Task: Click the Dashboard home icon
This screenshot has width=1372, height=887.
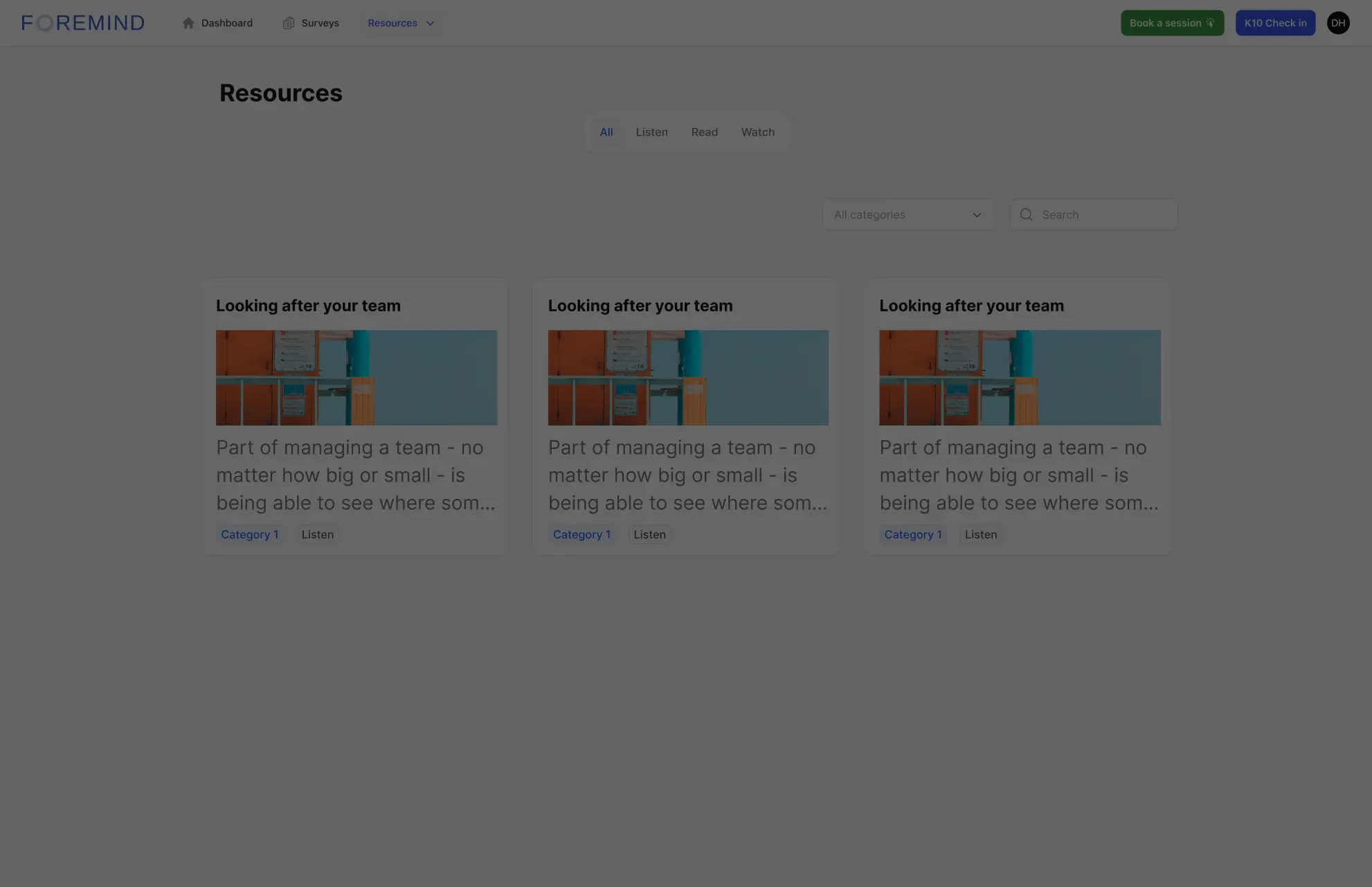Action: coord(188,23)
